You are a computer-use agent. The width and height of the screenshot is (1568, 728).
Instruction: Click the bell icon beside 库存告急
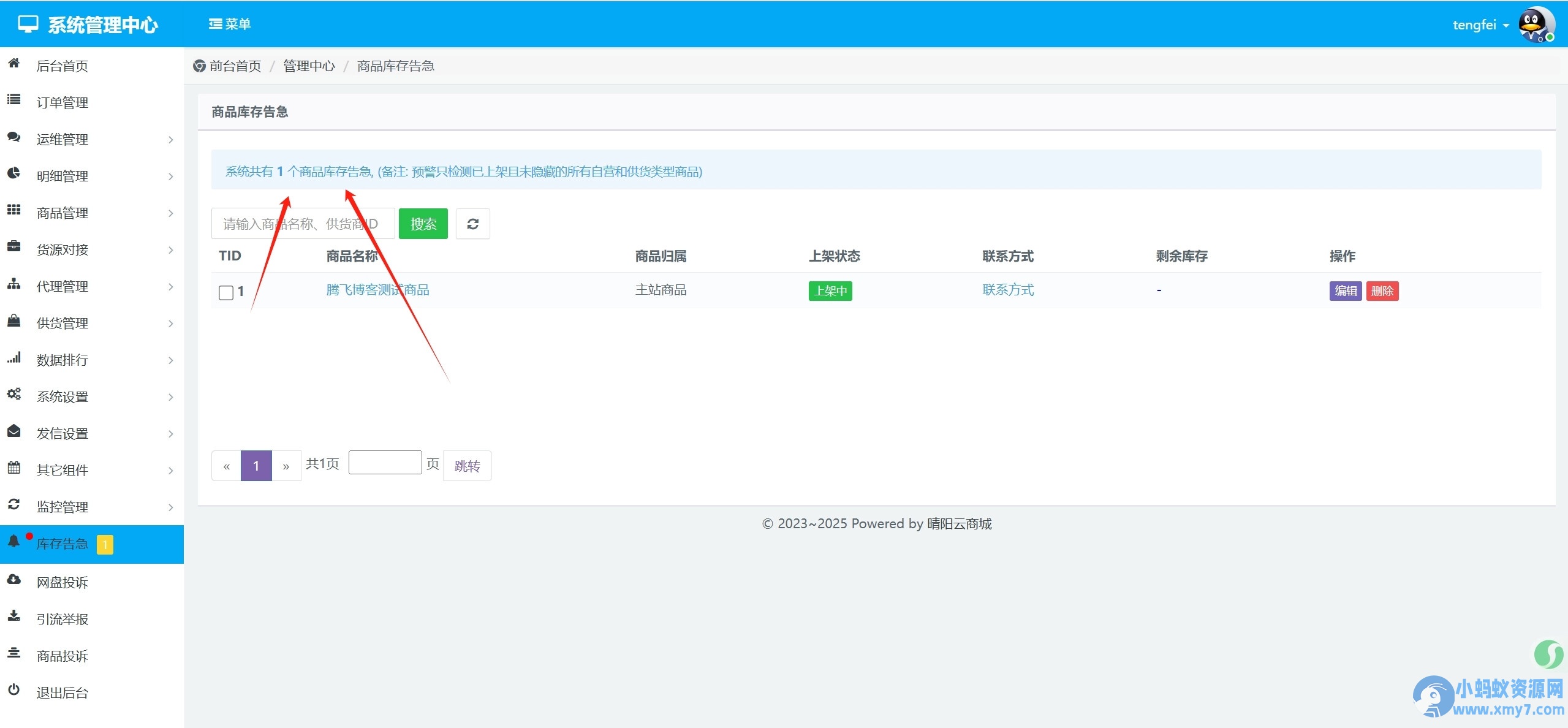click(13, 541)
